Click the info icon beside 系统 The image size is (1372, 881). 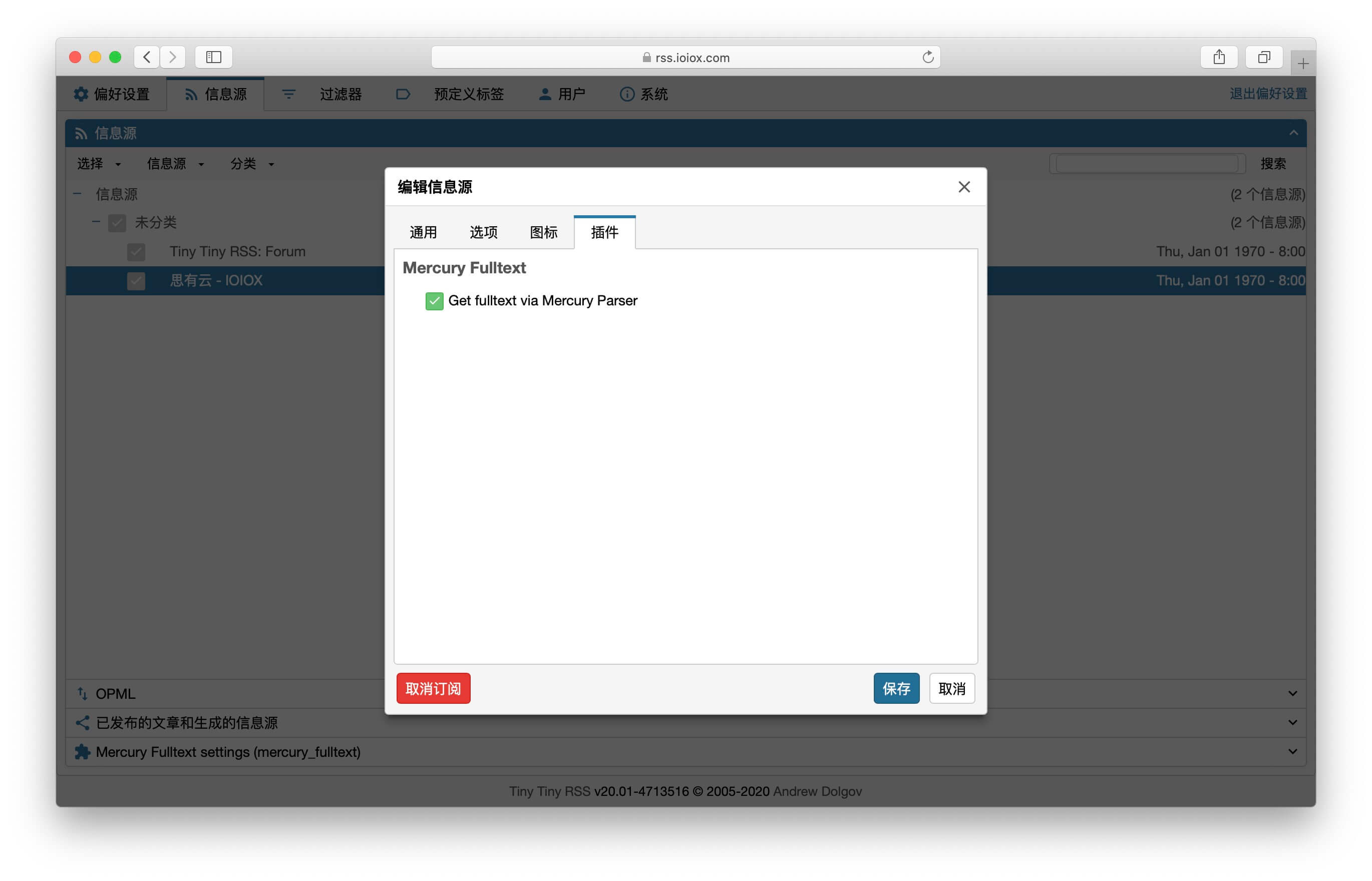(x=627, y=95)
